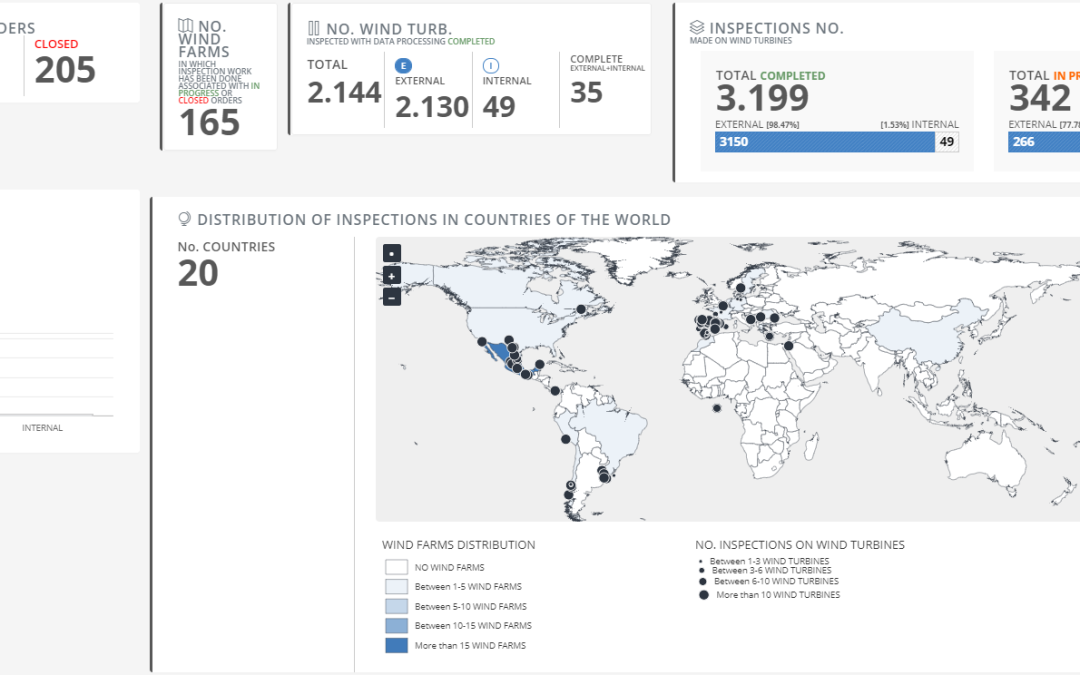This screenshot has height=675, width=1080.
Task: Click the blue External 'E' circle icon
Action: pos(405,65)
